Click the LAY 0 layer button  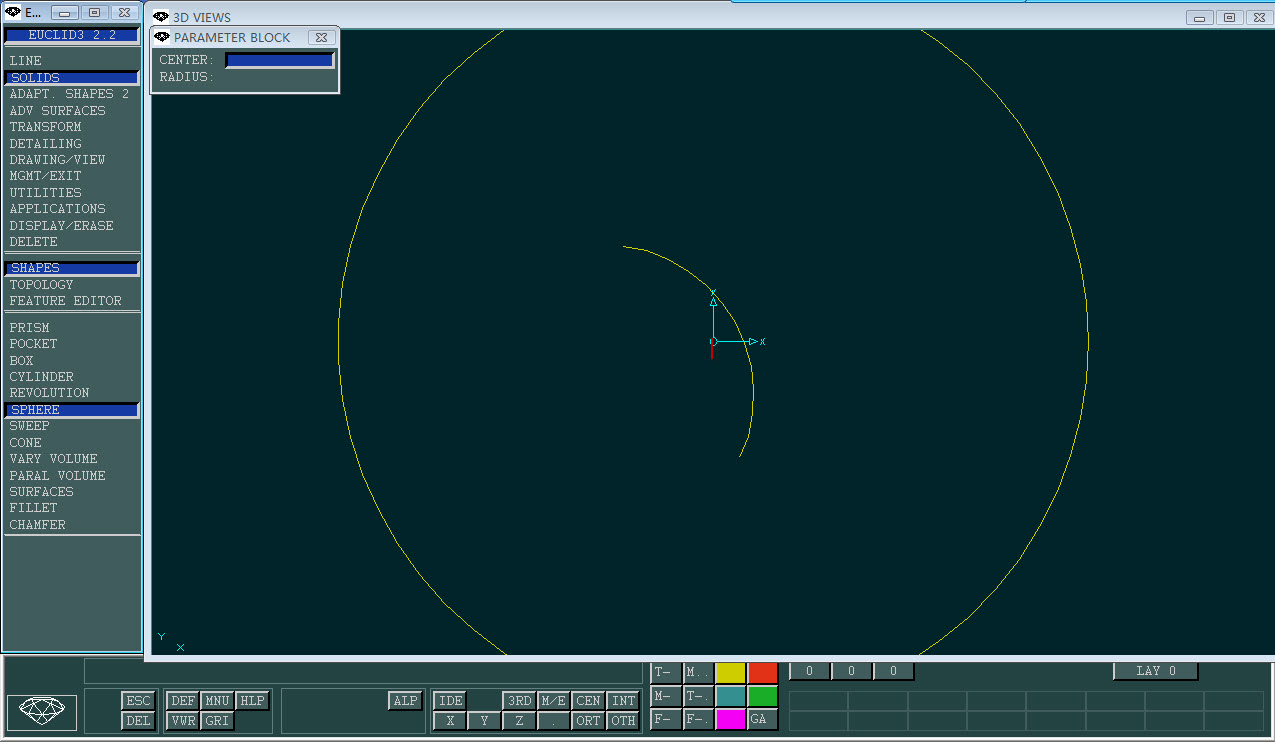point(1156,671)
